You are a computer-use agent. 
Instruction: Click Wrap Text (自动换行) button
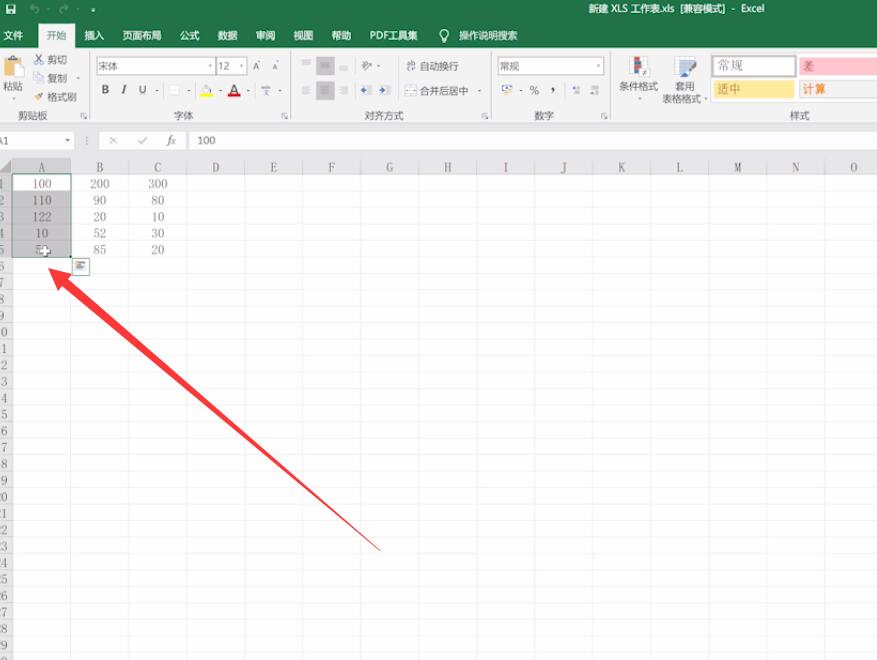click(x=432, y=66)
